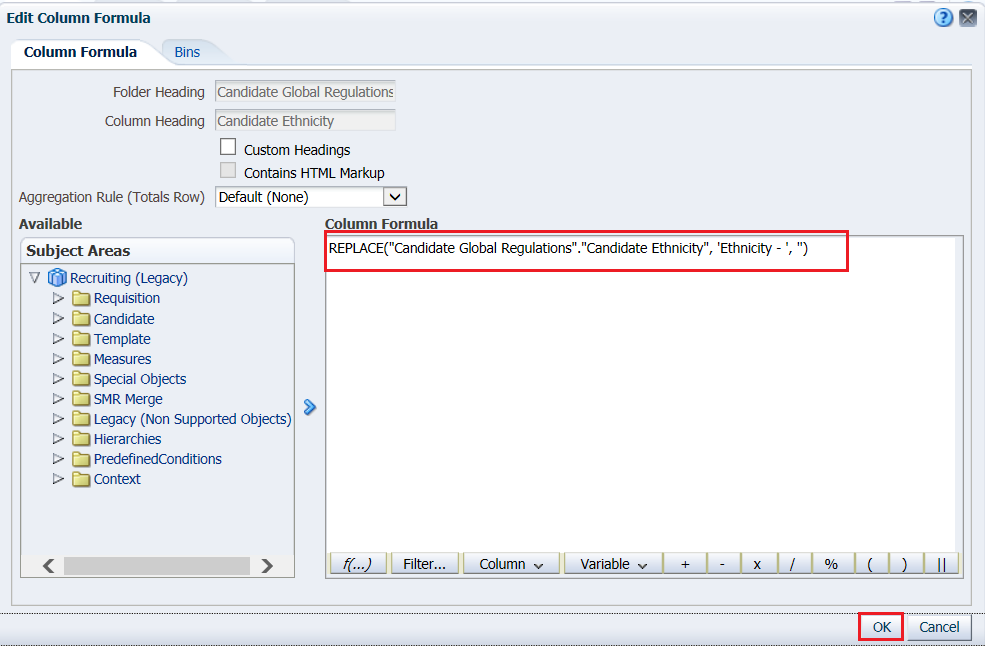Insert a closing parenthesis
Image resolution: width=985 pixels, height=646 pixels.
click(x=905, y=564)
